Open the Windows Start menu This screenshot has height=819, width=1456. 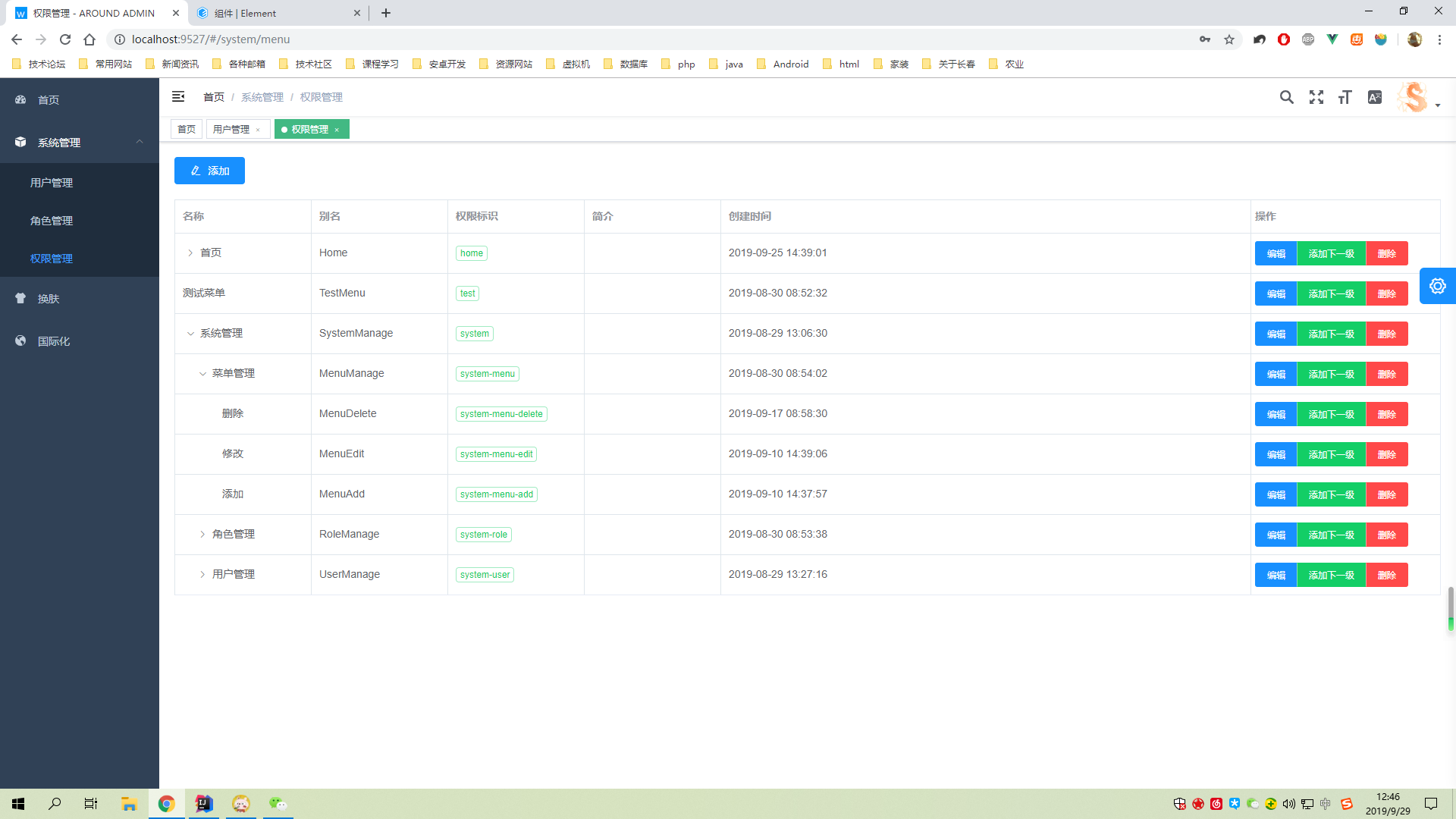point(18,803)
